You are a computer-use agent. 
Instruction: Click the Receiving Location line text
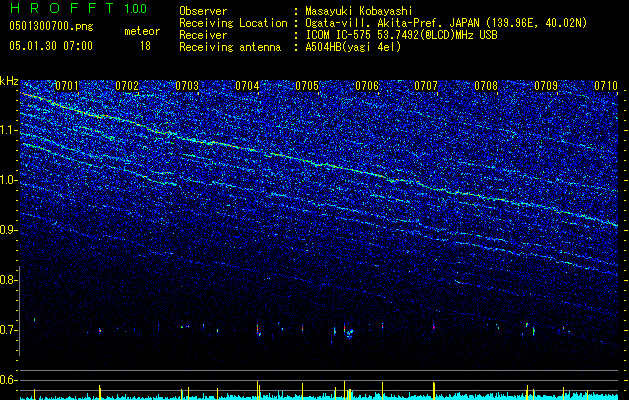pos(383,23)
